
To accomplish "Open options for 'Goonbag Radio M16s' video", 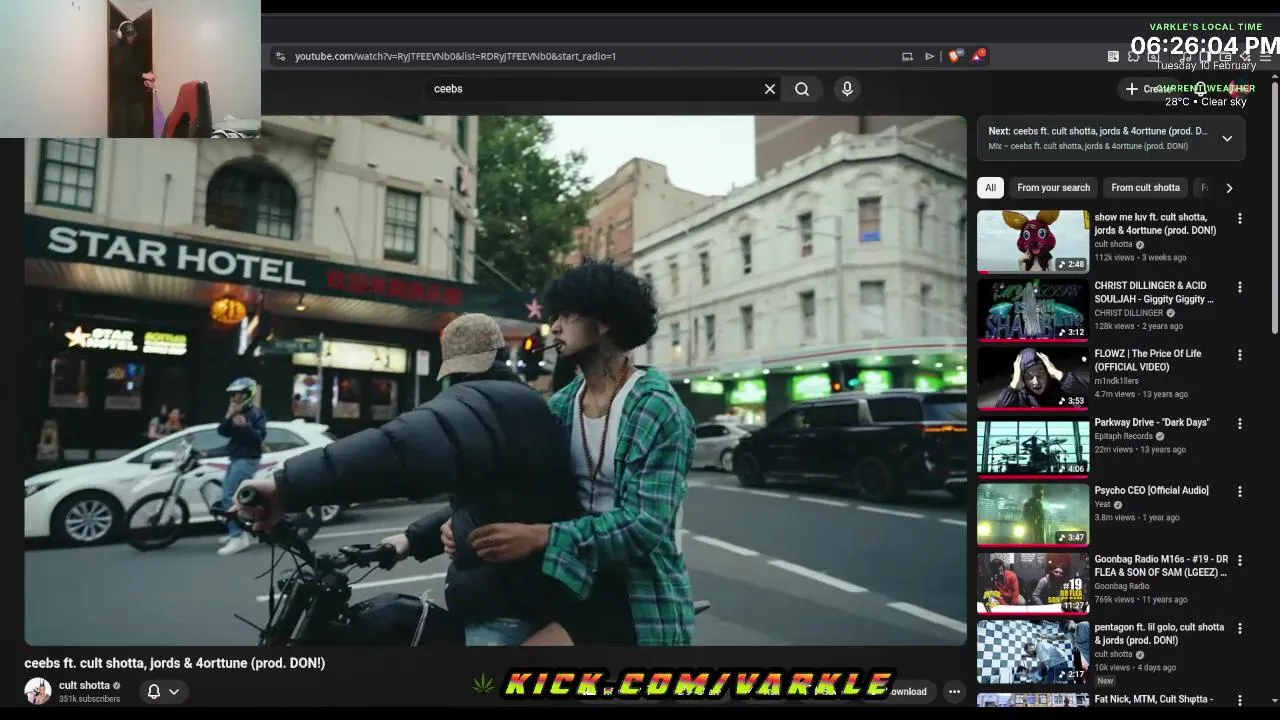I will click(x=1240, y=560).
